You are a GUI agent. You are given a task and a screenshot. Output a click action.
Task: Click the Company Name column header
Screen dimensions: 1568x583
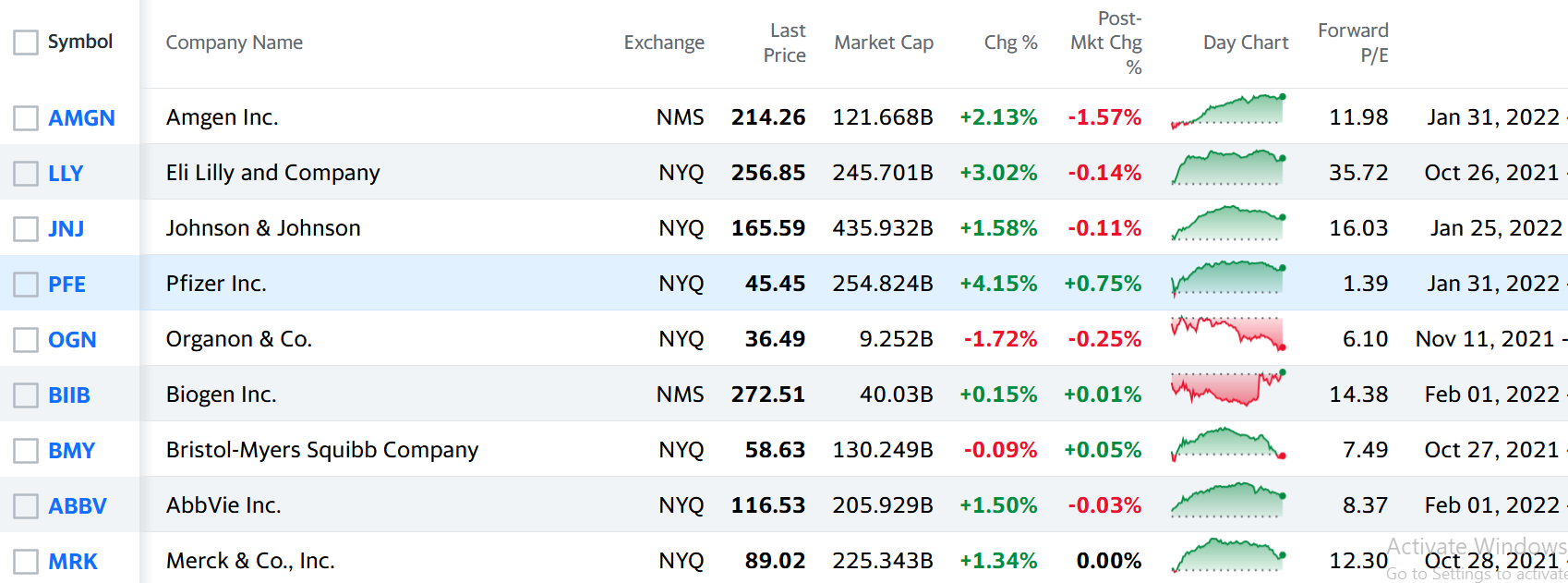click(235, 43)
